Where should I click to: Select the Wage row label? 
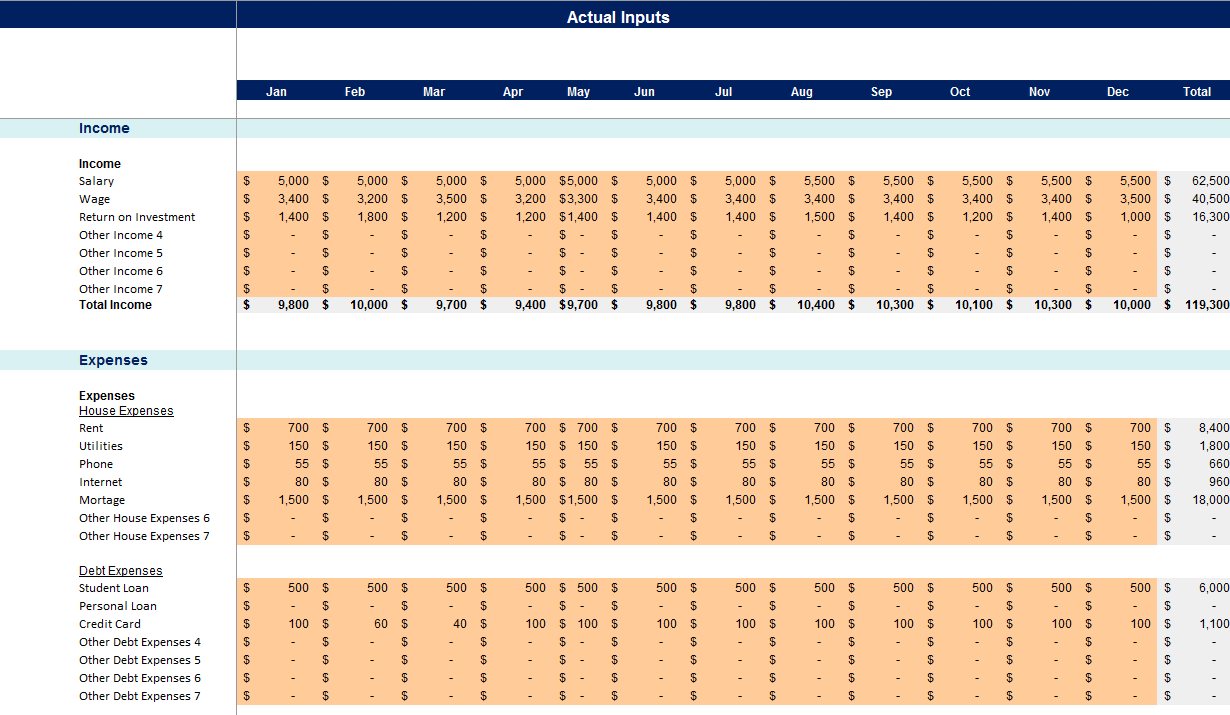click(94, 199)
